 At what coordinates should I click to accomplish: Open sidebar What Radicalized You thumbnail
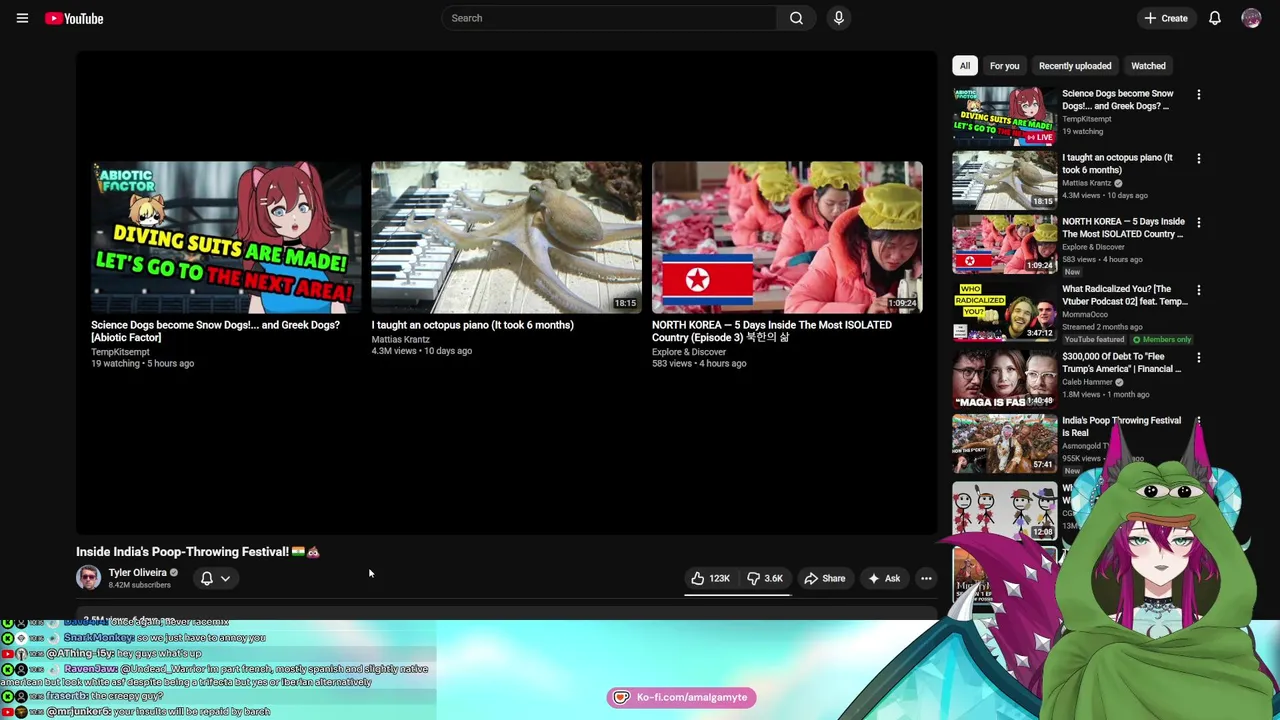coord(1004,312)
